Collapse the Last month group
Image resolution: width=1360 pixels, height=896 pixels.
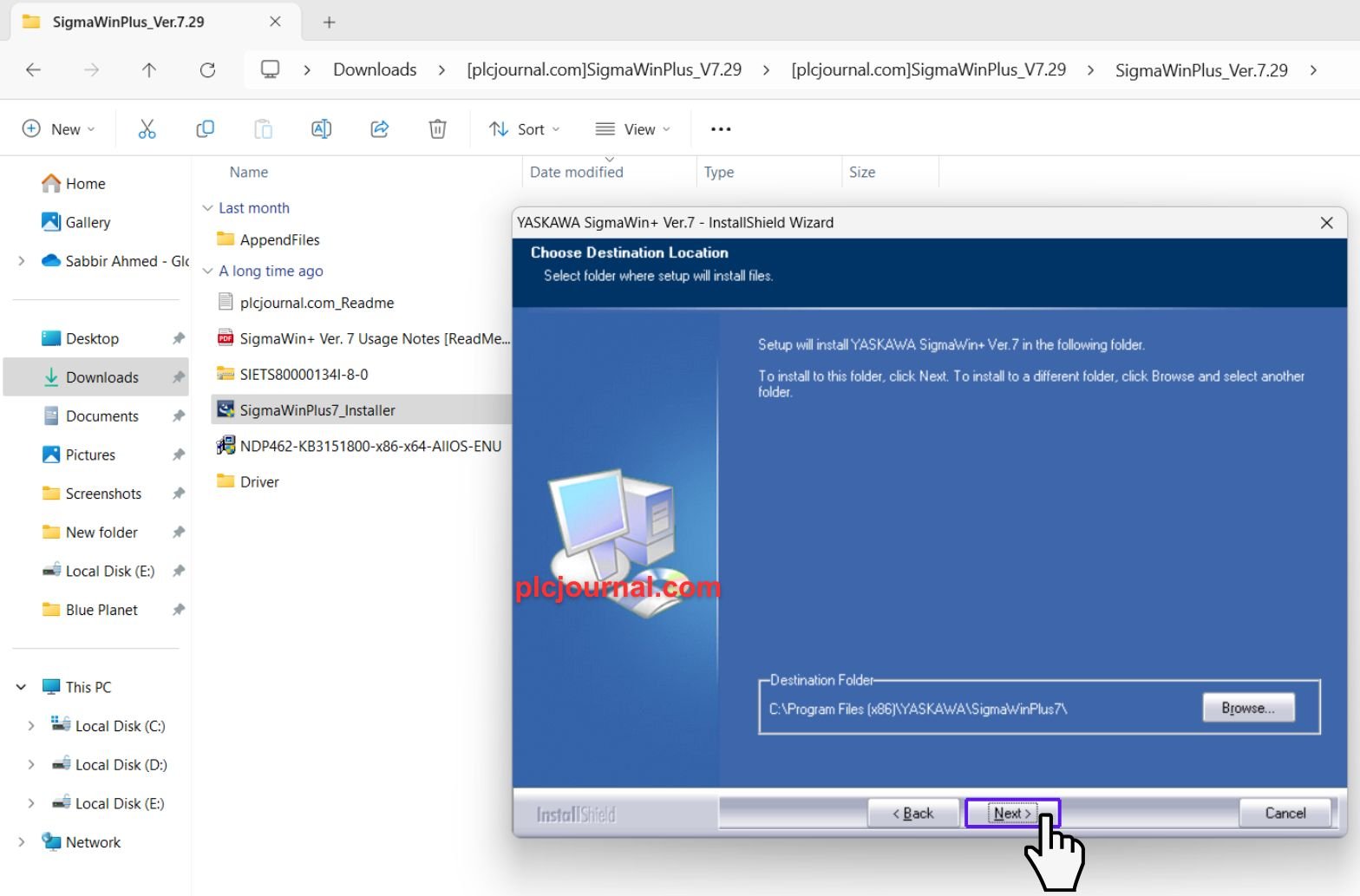(x=207, y=208)
